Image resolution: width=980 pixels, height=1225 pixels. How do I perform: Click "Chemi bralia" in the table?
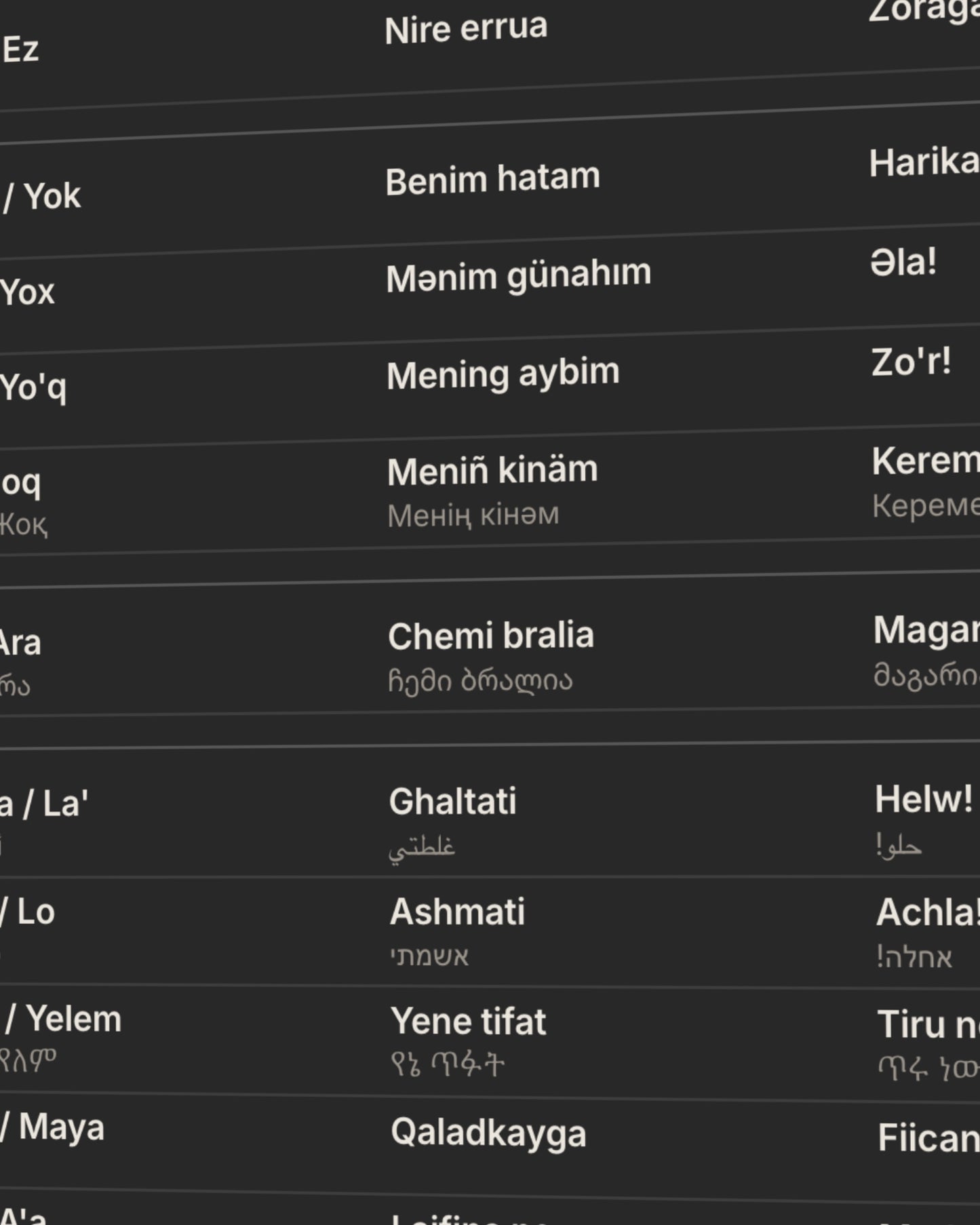491,636
